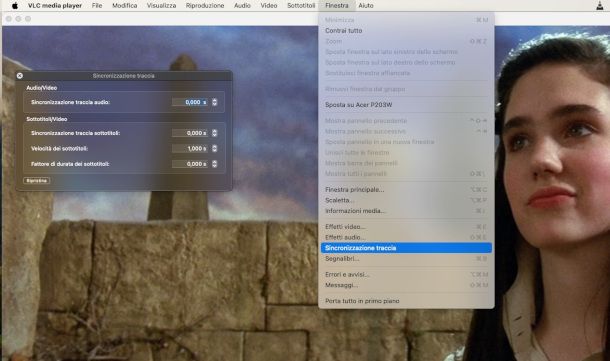610x361 pixels.
Task: Adjust the Fattore di durata stepper
Action: pyautogui.click(x=214, y=164)
